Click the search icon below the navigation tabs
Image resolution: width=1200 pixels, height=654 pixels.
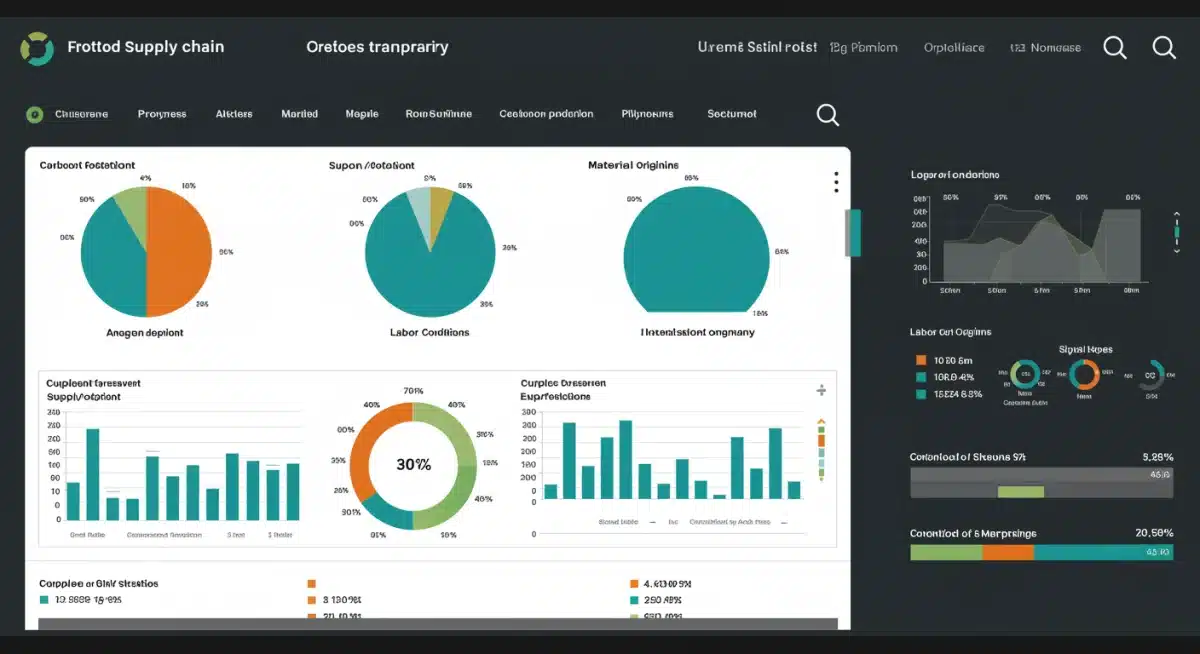[x=827, y=115]
